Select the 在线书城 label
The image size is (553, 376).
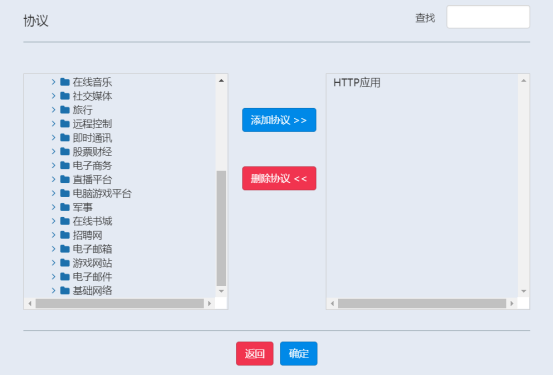pyautogui.click(x=92, y=221)
